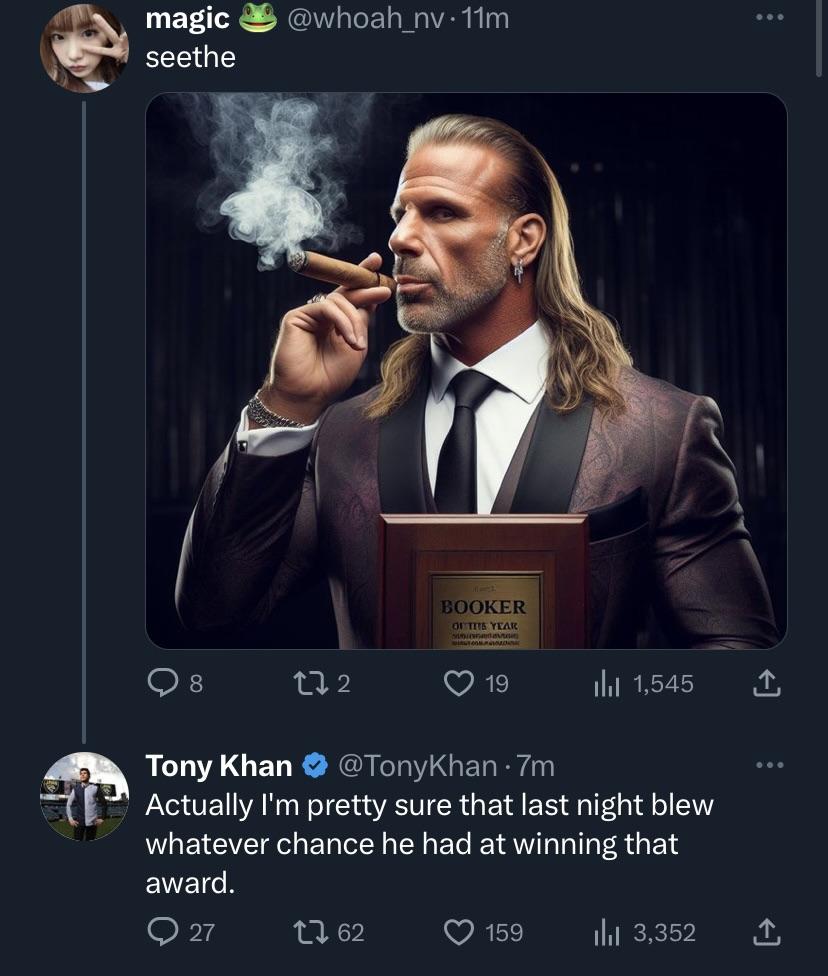The width and height of the screenshot is (828, 976).
Task: Open more options on magic's tweet
Action: [x=767, y=18]
